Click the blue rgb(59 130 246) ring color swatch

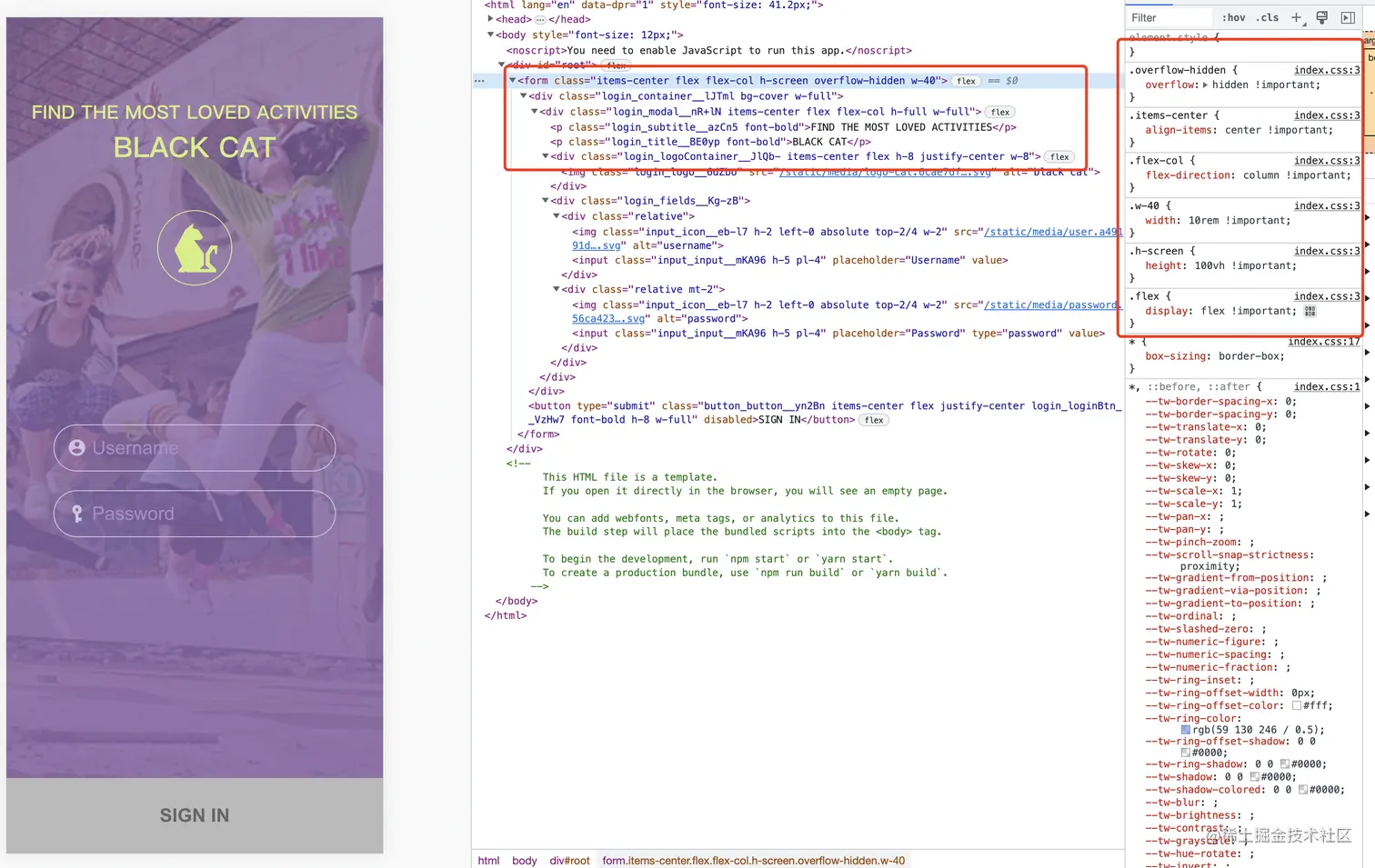pos(1185,730)
